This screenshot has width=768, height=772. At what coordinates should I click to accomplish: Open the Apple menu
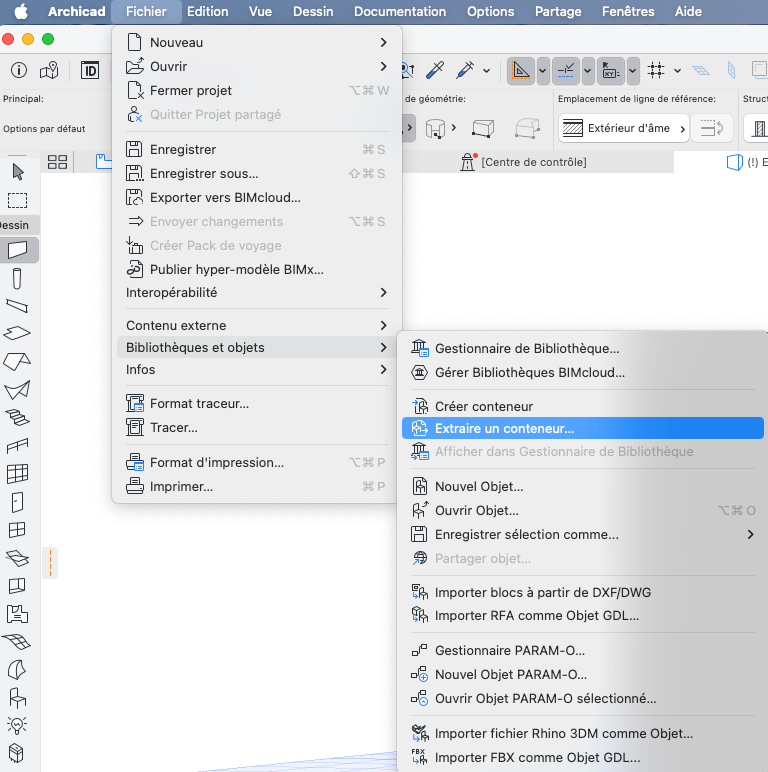[x=21, y=11]
